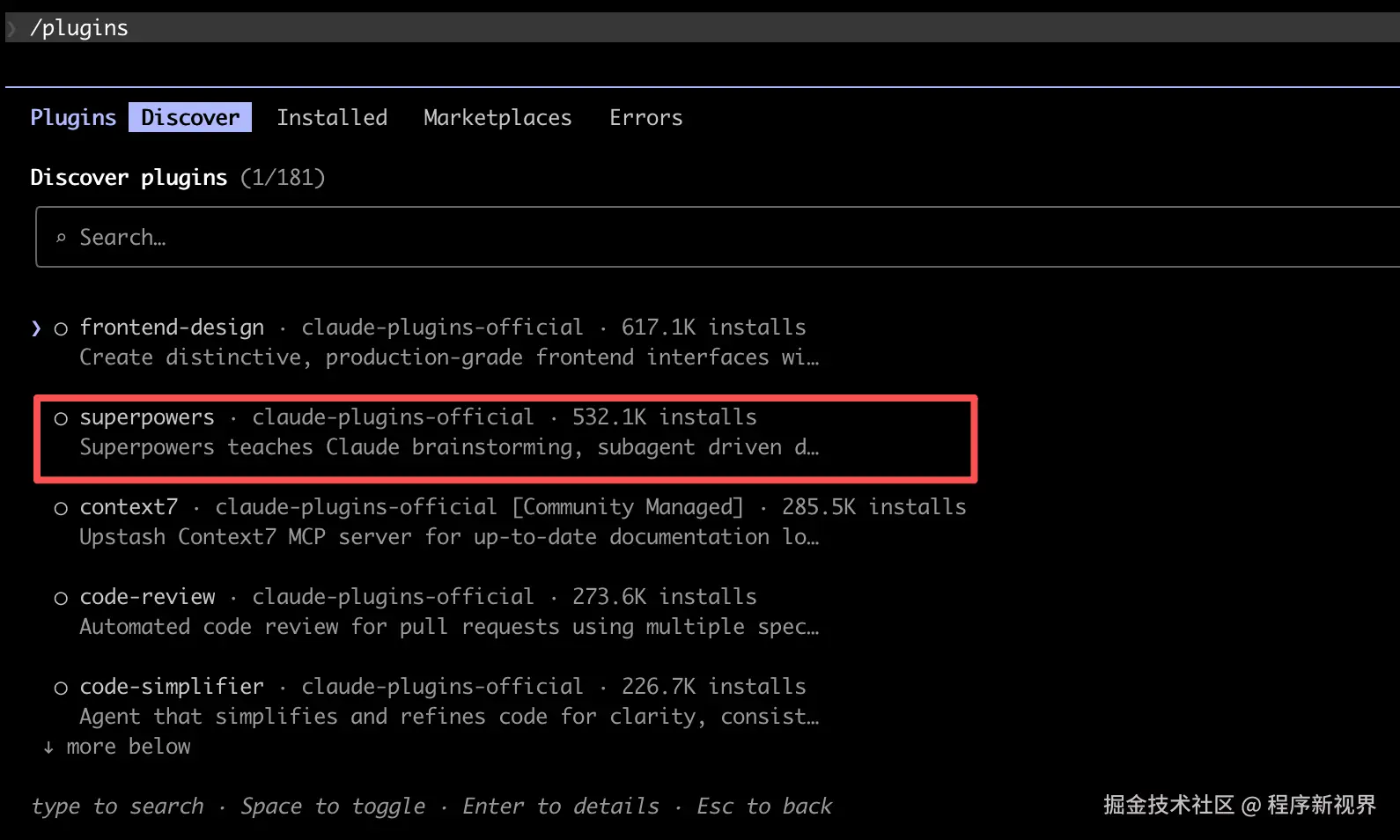The image size is (1400, 840).
Task: Click the 'Plugins' title label
Action: click(73, 117)
